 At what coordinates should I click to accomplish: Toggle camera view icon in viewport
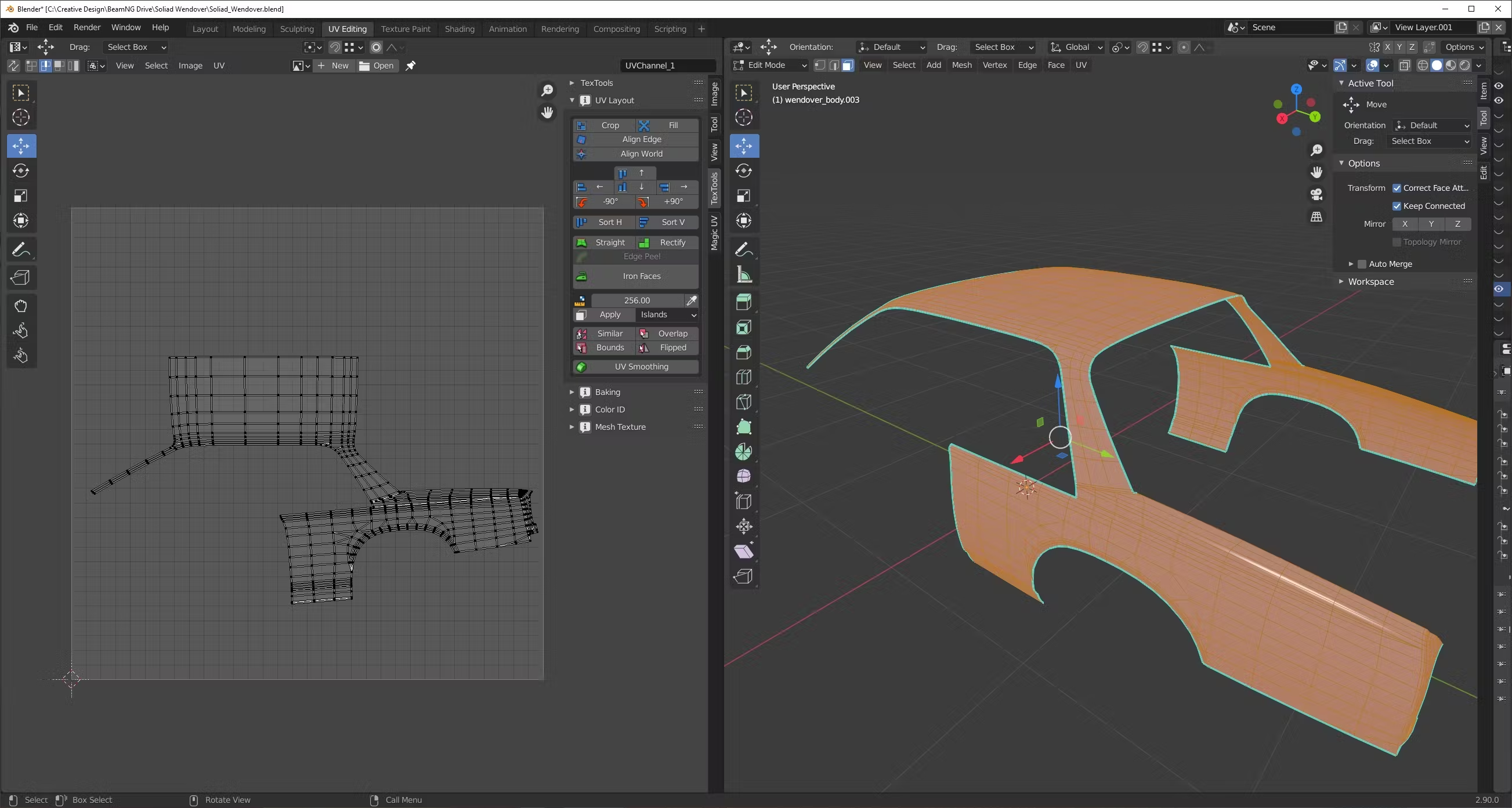click(1316, 194)
